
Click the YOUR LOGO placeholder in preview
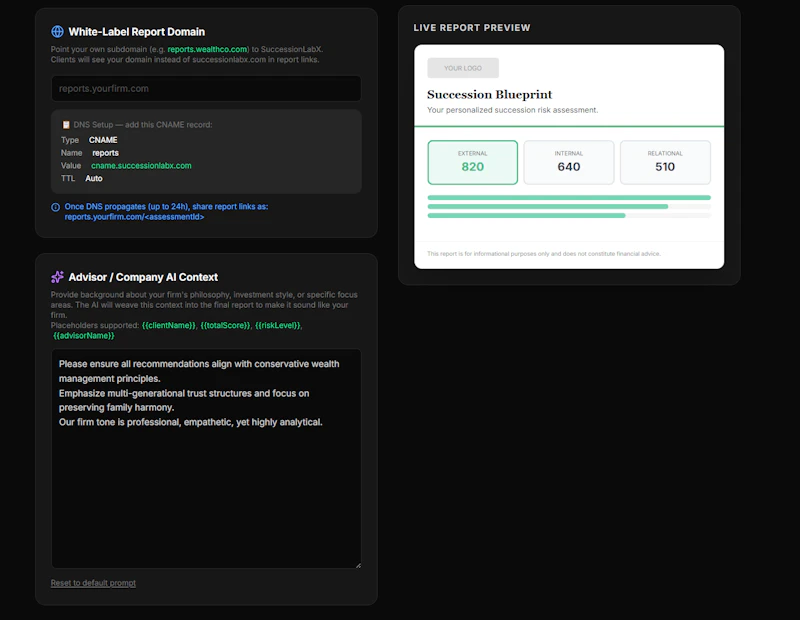463,68
